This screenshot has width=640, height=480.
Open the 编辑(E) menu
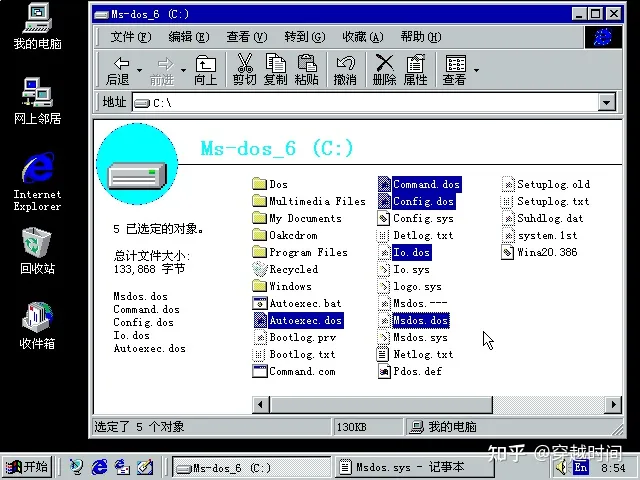189,37
